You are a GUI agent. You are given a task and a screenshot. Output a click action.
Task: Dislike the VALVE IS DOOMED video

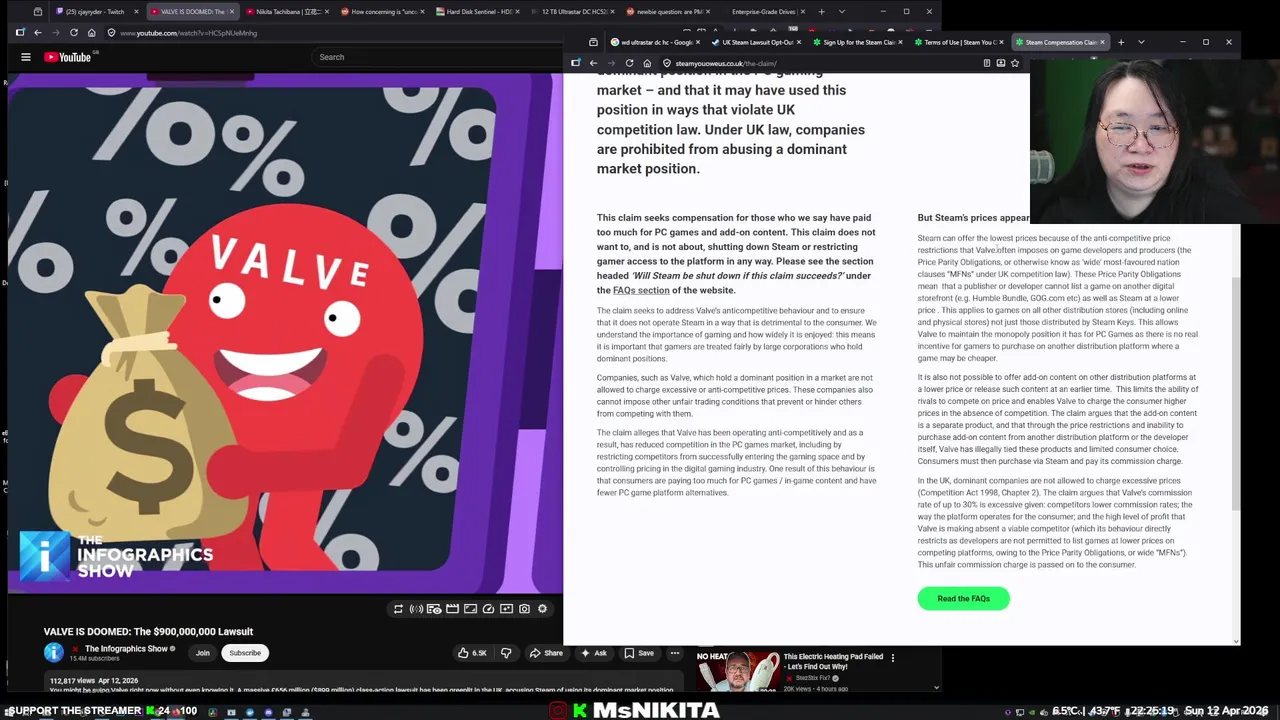point(506,653)
